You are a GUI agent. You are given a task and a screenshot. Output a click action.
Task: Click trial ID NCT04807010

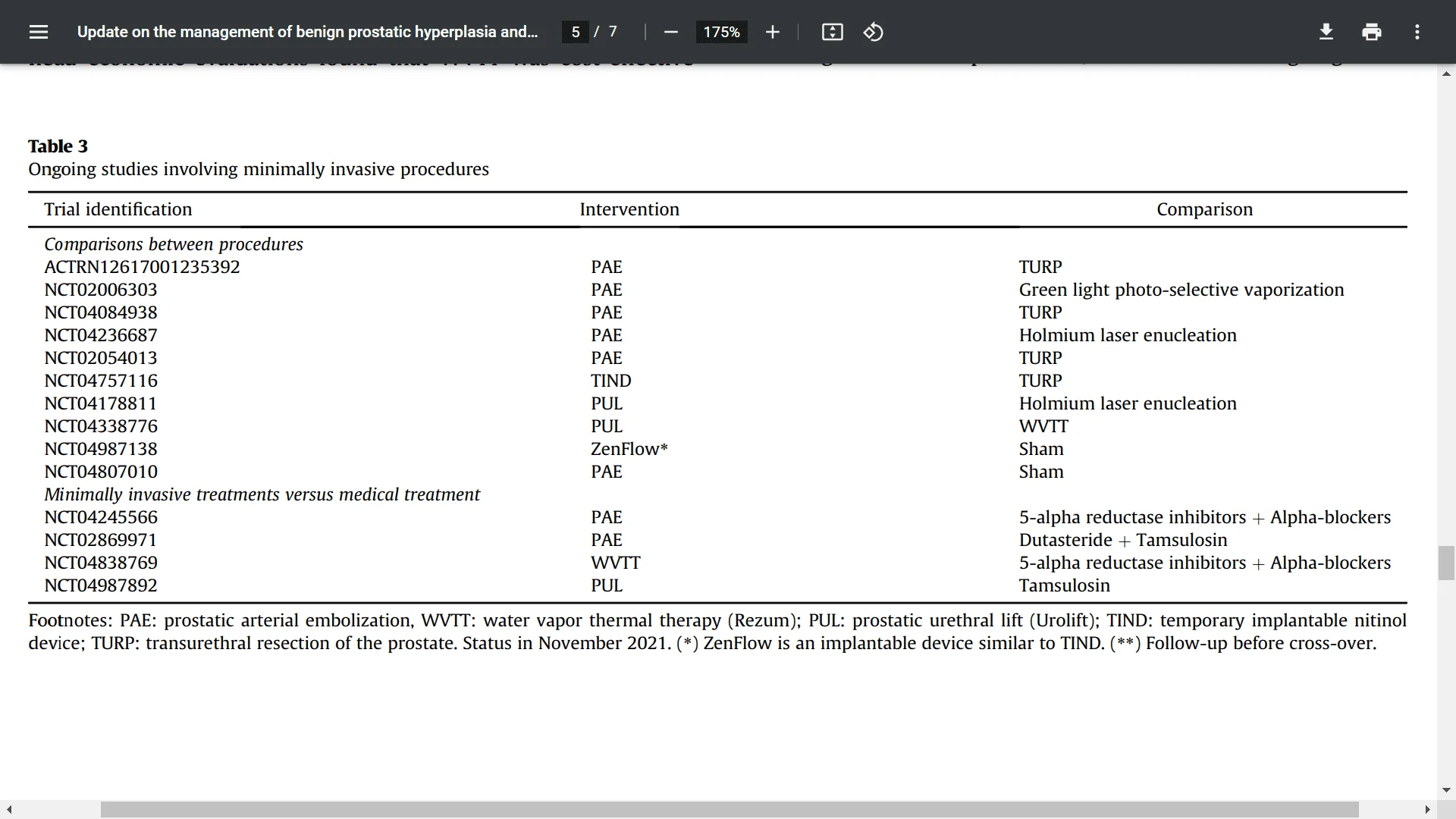[x=101, y=472]
